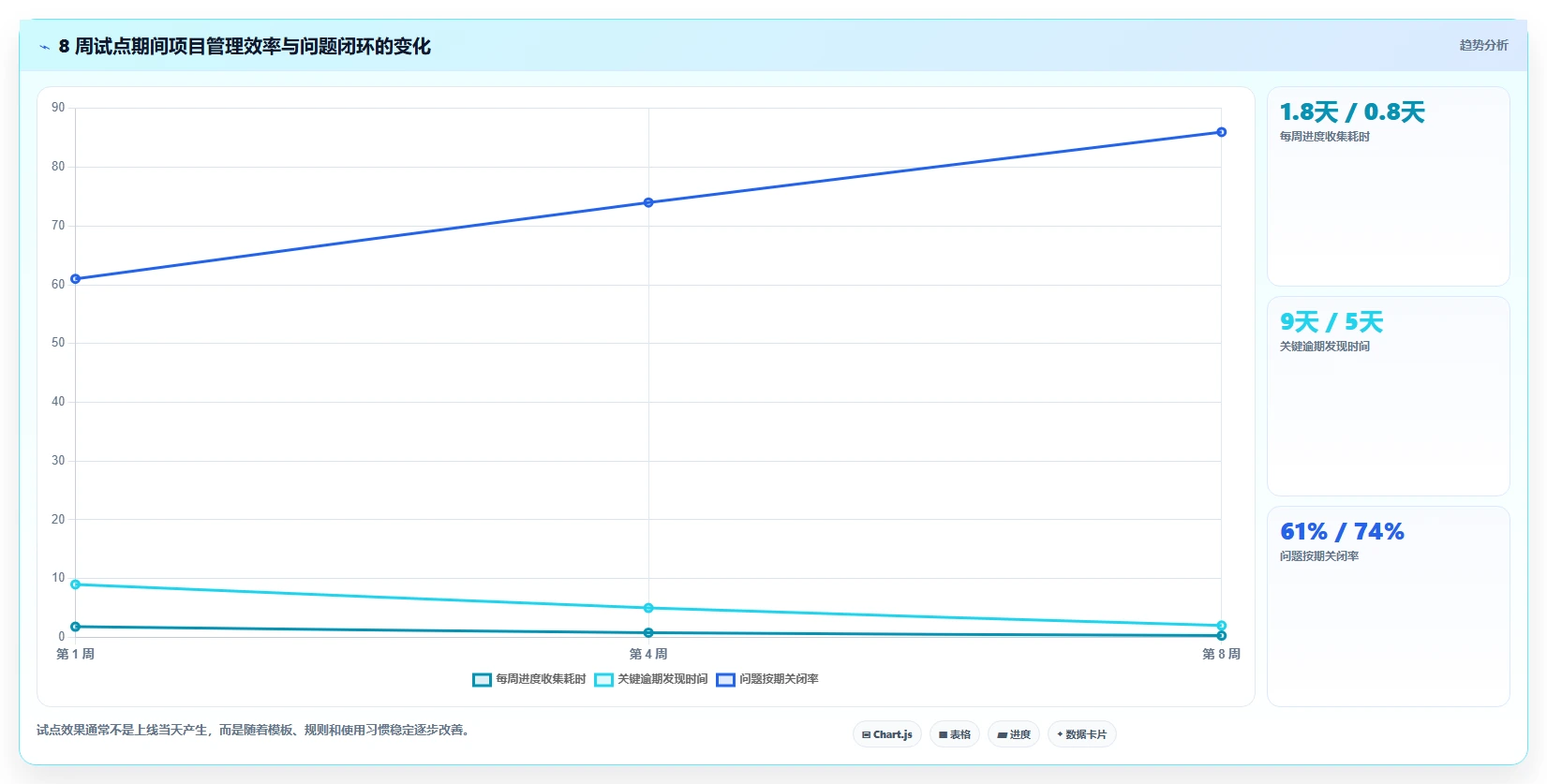Select the blue 第 8 周 point near 86

click(x=1221, y=132)
